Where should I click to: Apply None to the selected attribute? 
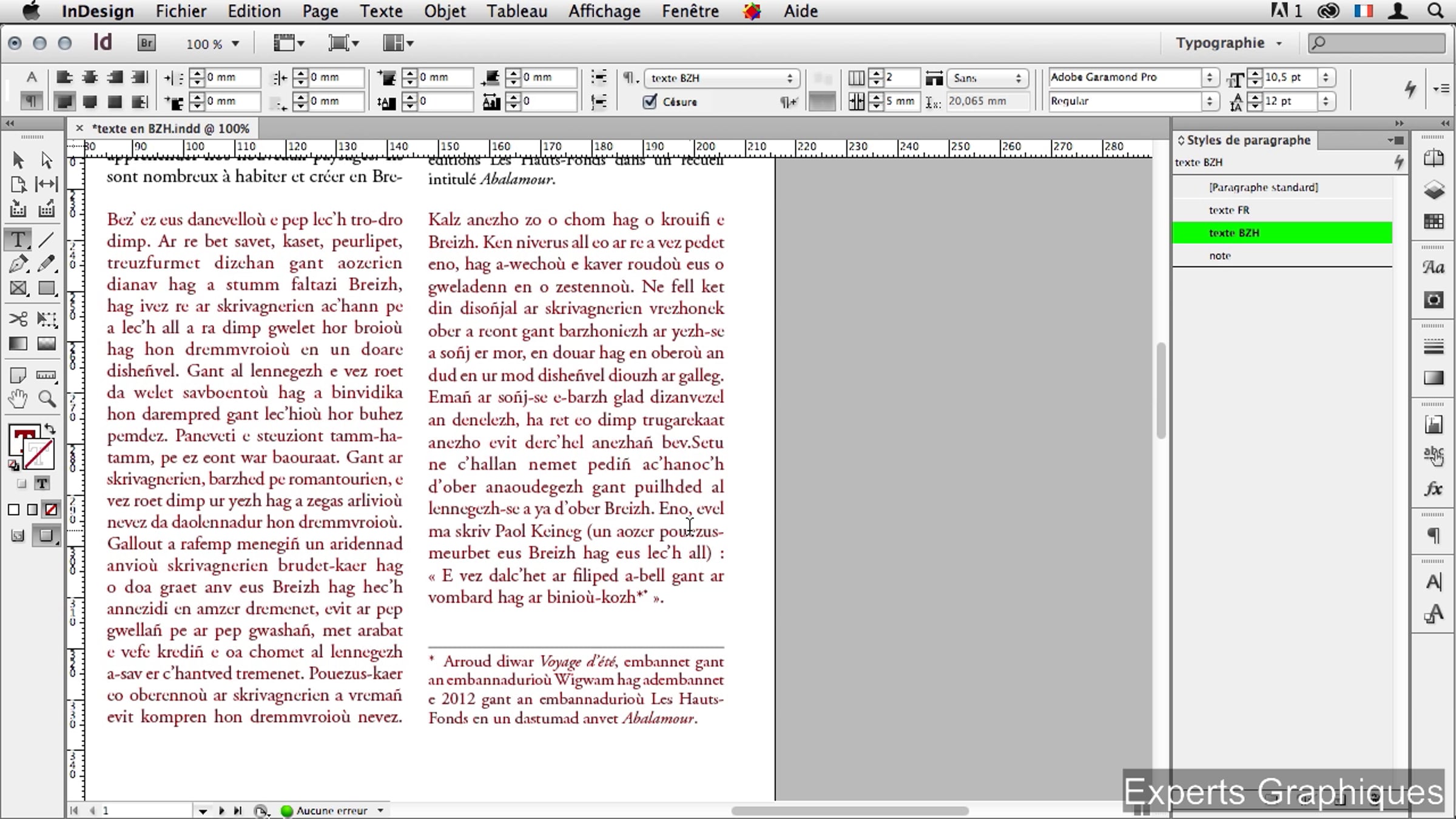click(52, 510)
